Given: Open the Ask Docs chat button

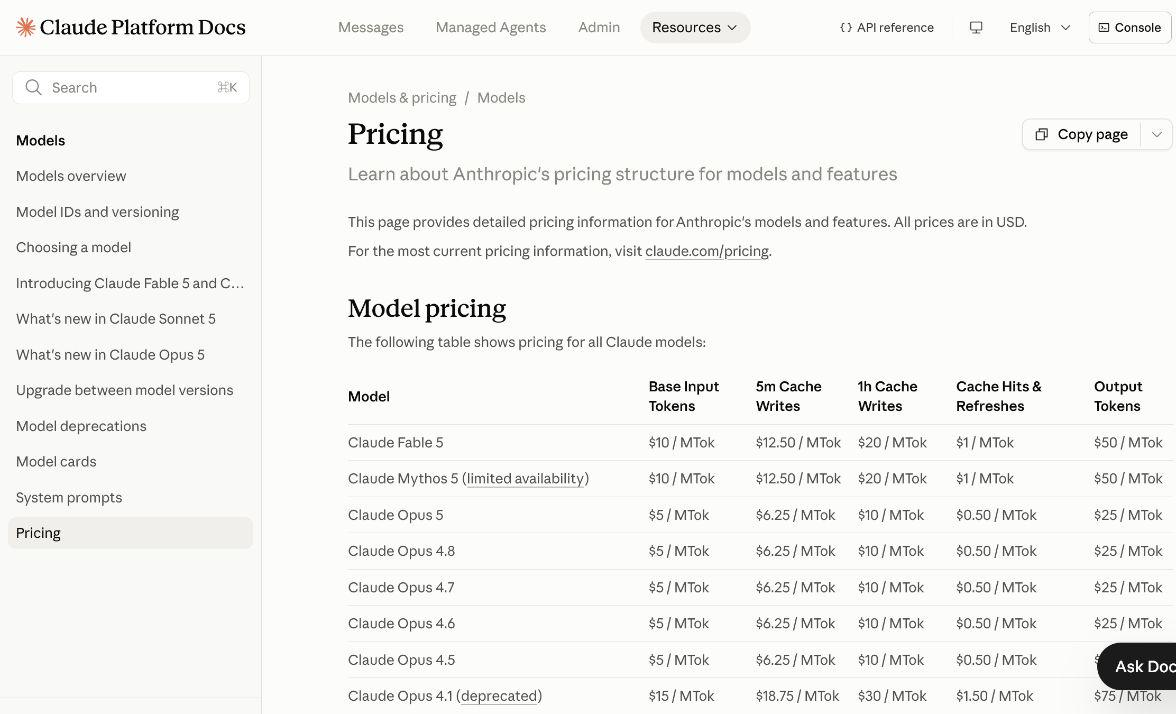Looking at the screenshot, I should (1136, 667).
